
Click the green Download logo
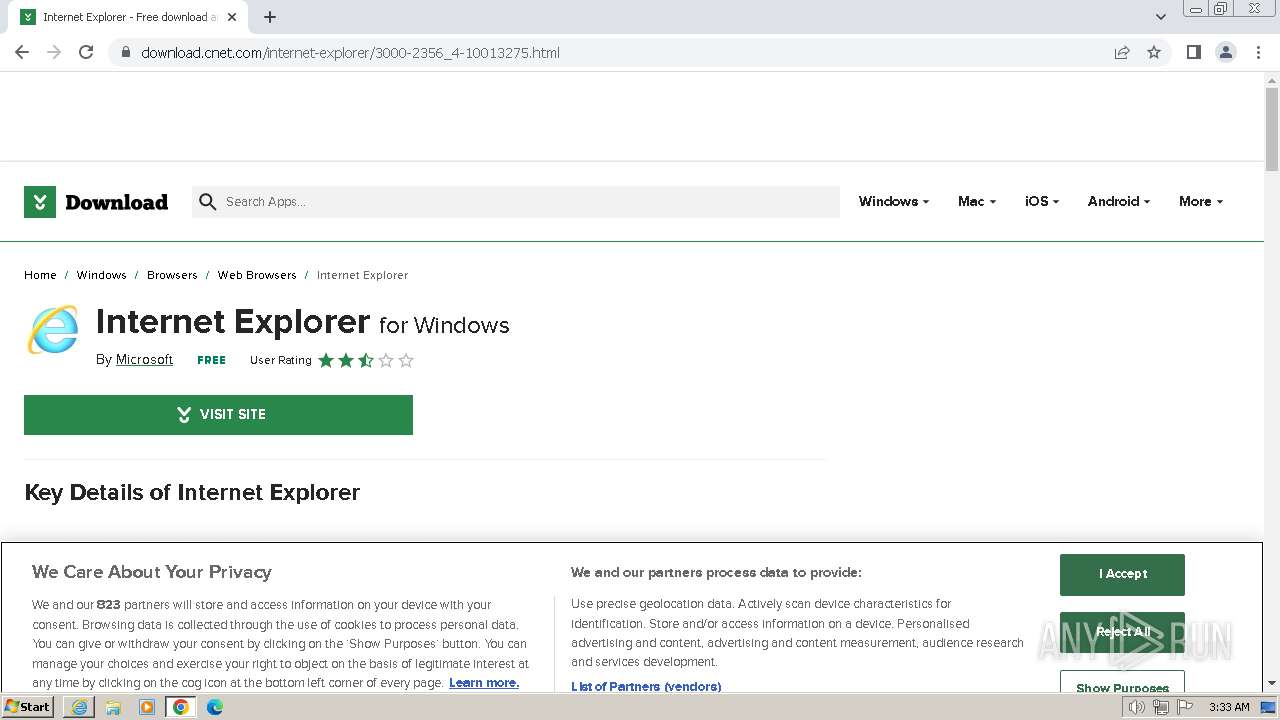click(x=96, y=202)
